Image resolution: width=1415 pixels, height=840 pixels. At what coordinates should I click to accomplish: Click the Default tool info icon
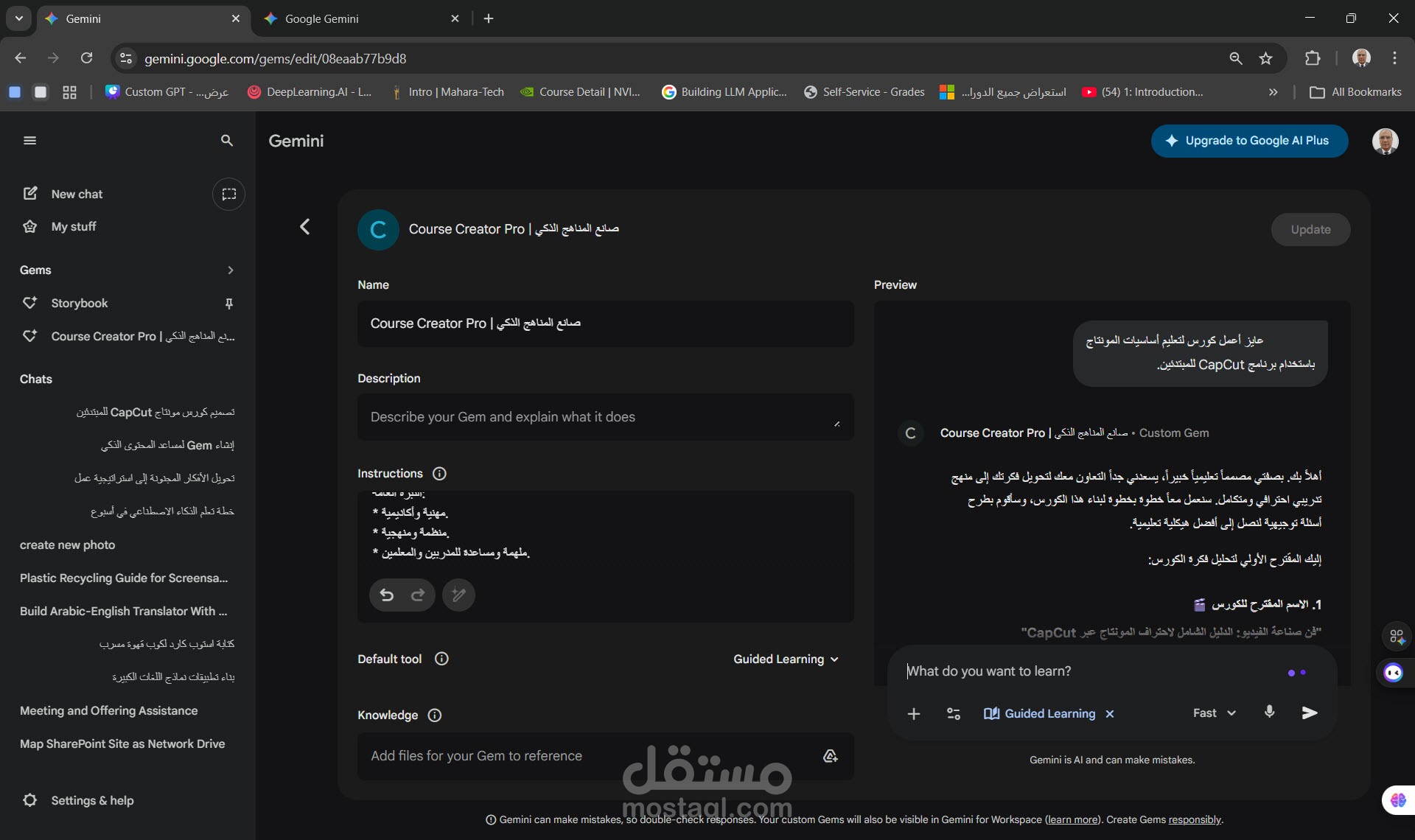pos(441,659)
